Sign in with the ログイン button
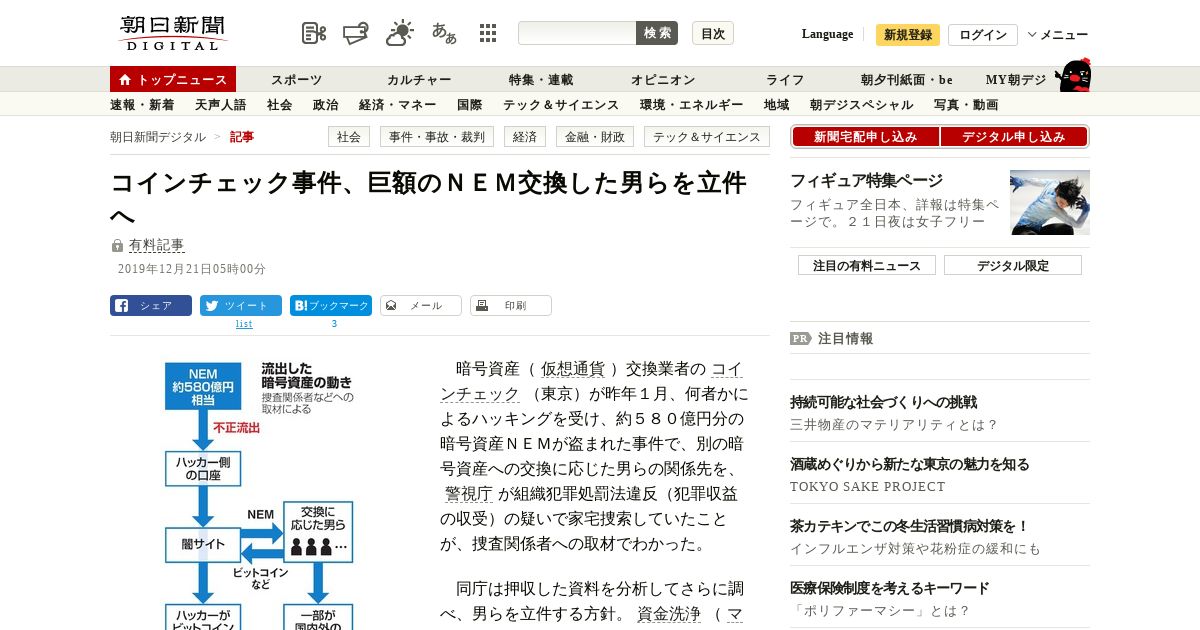Image resolution: width=1200 pixels, height=630 pixels. point(983,35)
